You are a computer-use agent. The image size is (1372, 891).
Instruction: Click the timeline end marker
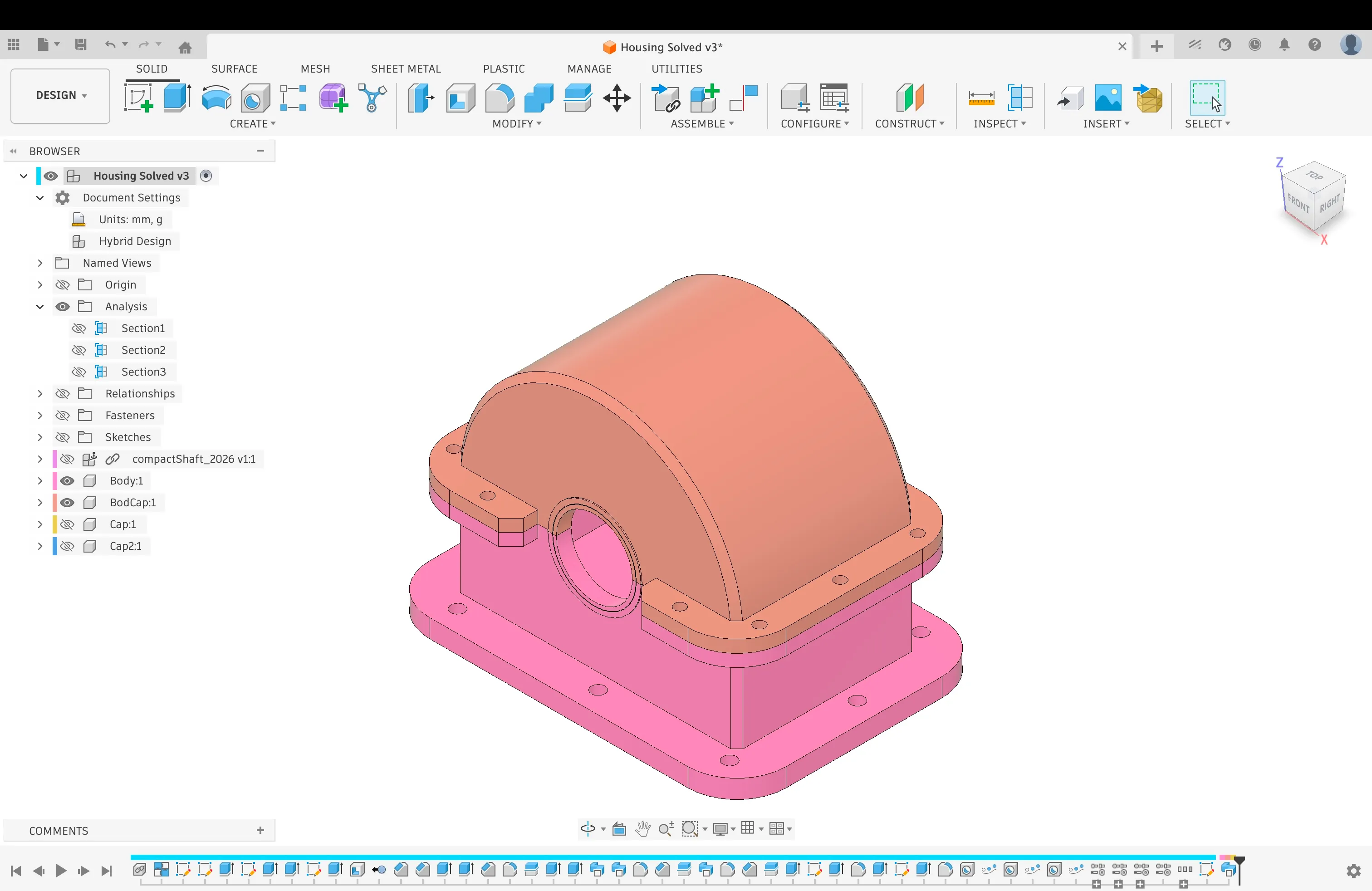point(1239,870)
